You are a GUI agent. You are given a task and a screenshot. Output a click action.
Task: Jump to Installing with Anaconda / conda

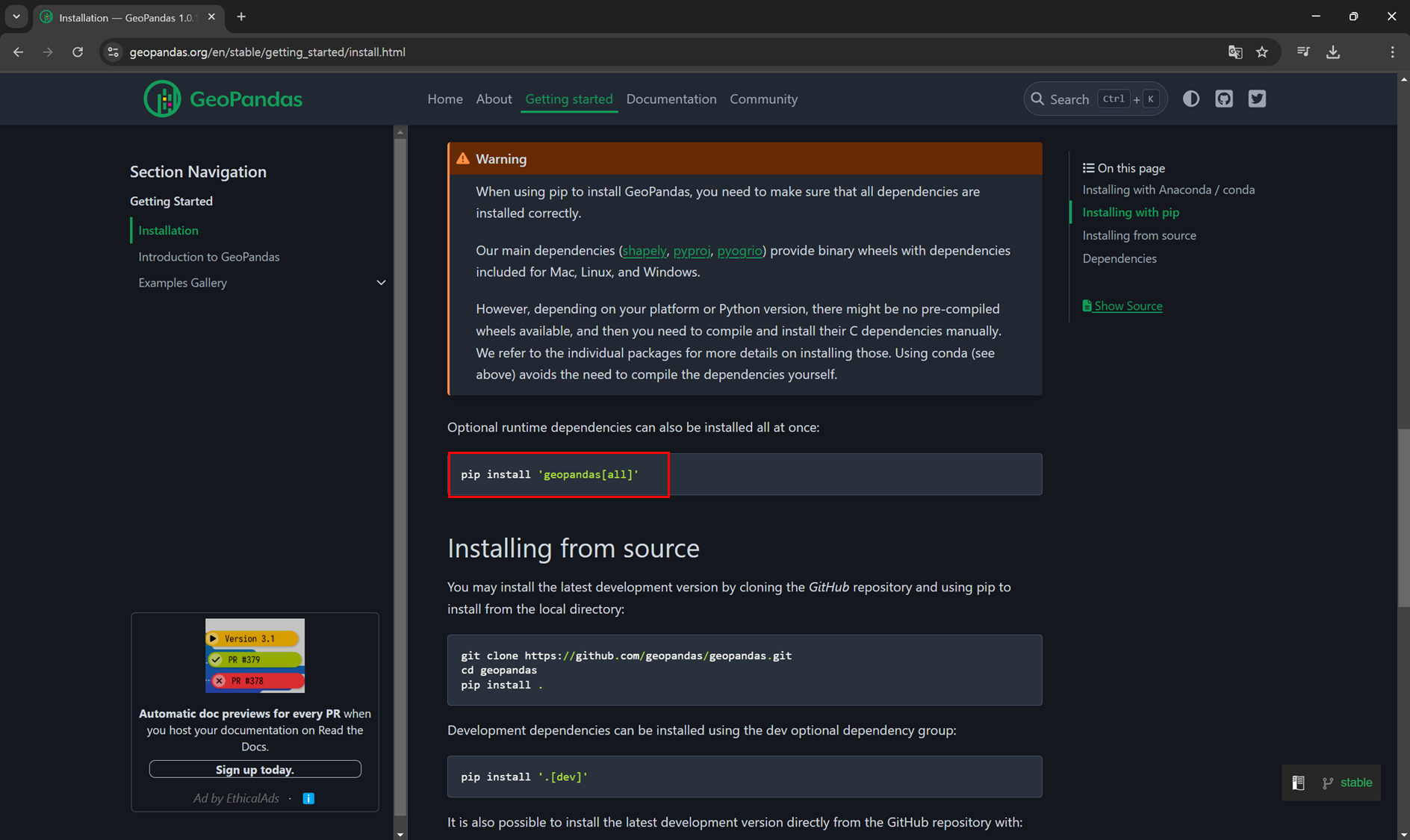[x=1168, y=190]
